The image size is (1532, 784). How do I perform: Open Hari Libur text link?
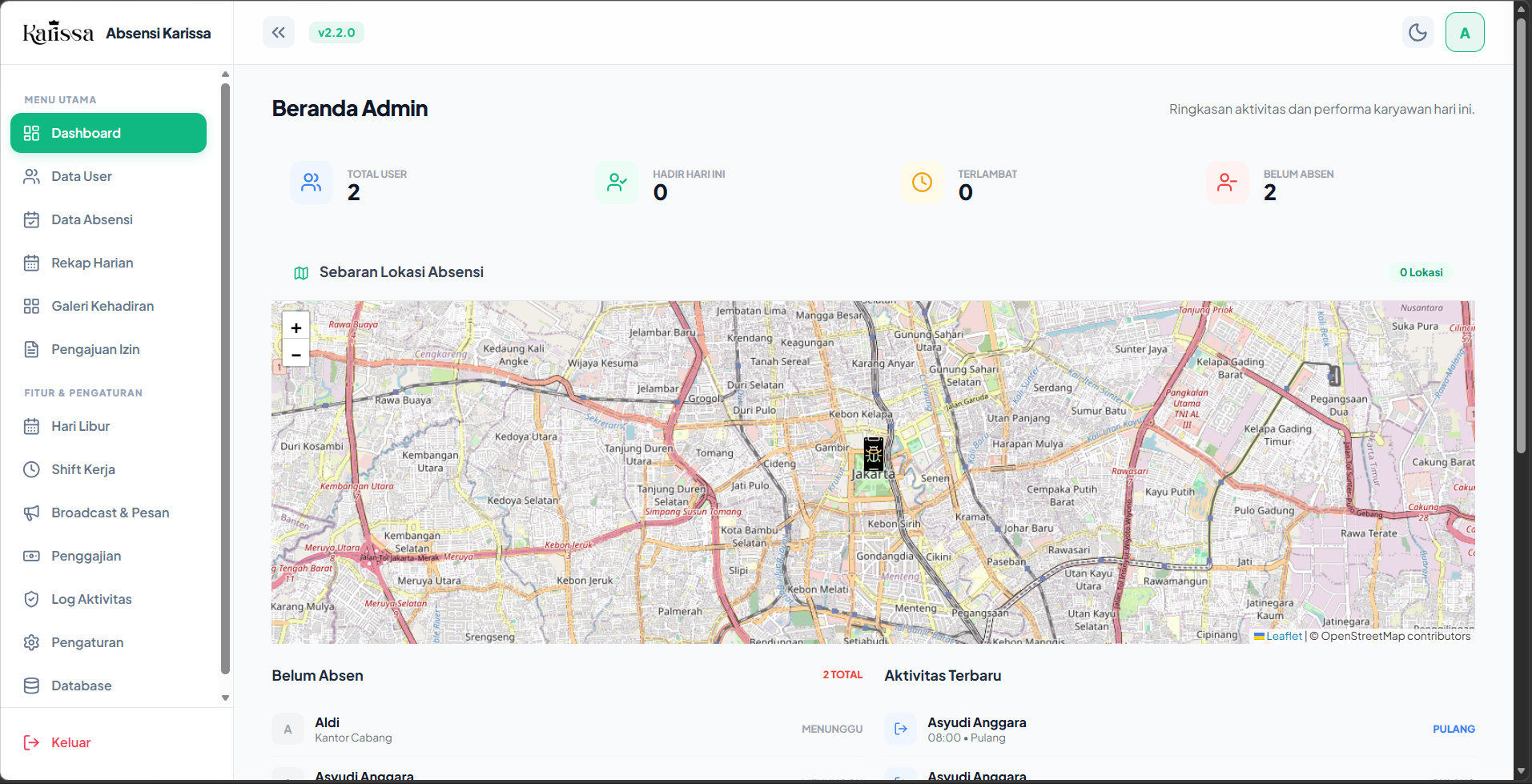coord(81,426)
